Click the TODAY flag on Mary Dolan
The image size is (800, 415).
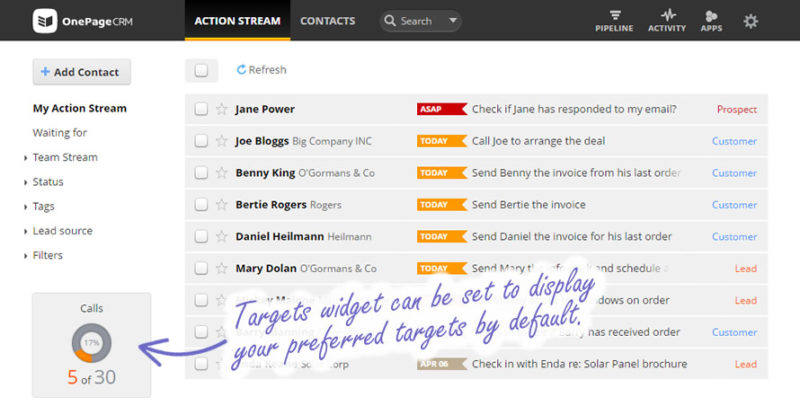click(x=442, y=268)
